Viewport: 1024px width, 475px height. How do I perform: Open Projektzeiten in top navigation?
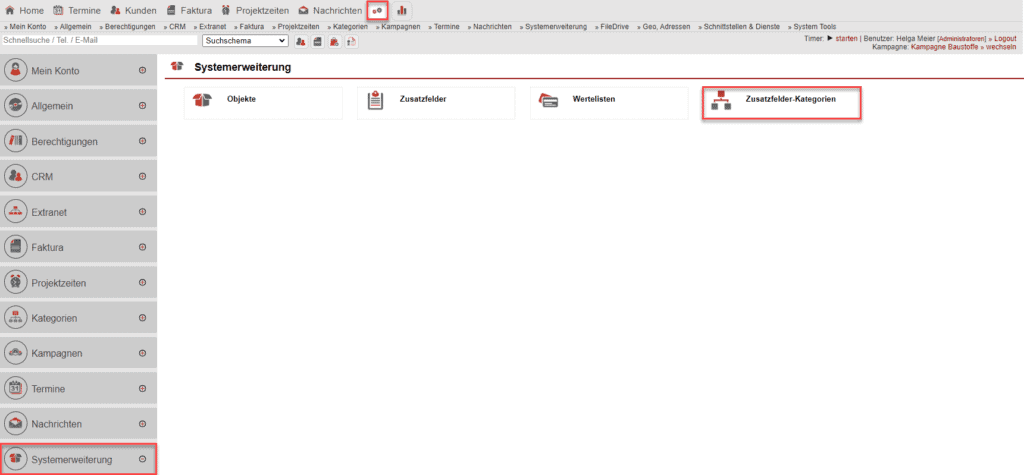(x=255, y=10)
